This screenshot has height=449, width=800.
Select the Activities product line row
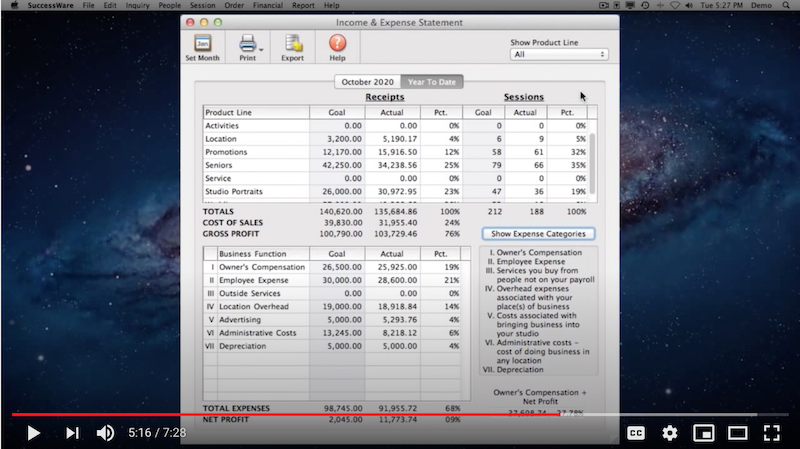tap(396, 126)
